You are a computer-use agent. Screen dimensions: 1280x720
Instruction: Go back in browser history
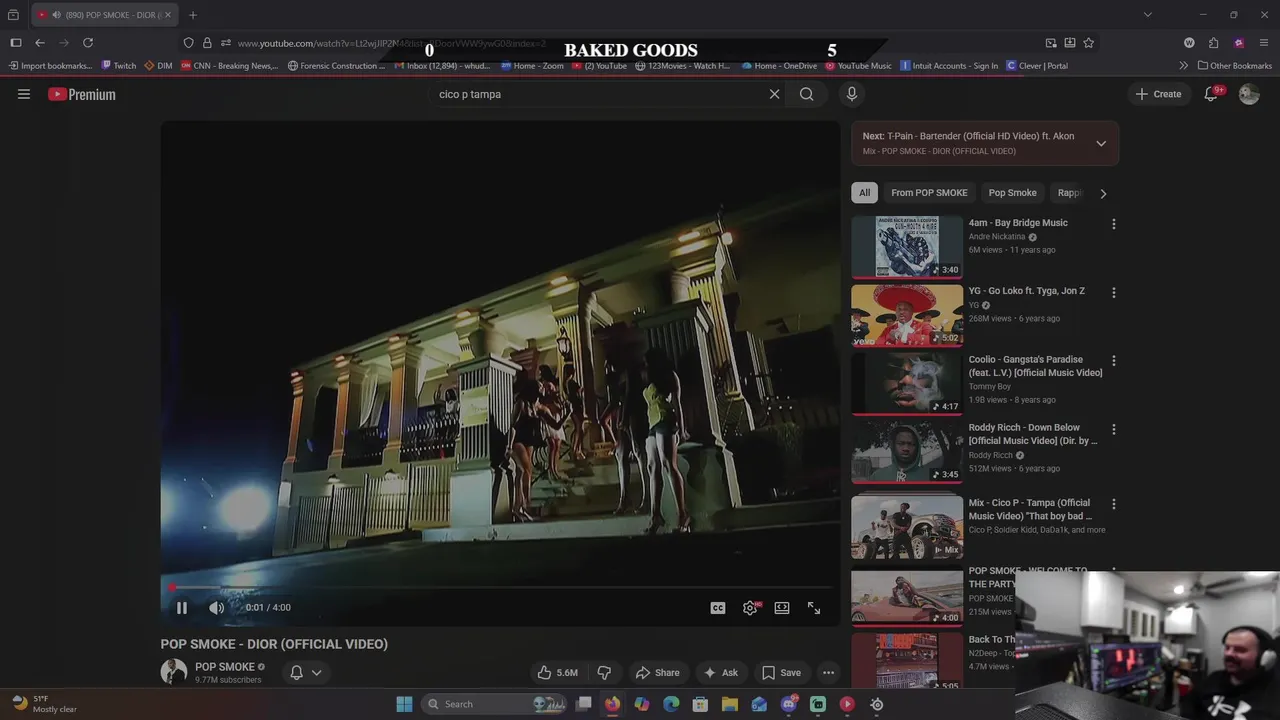(x=40, y=43)
